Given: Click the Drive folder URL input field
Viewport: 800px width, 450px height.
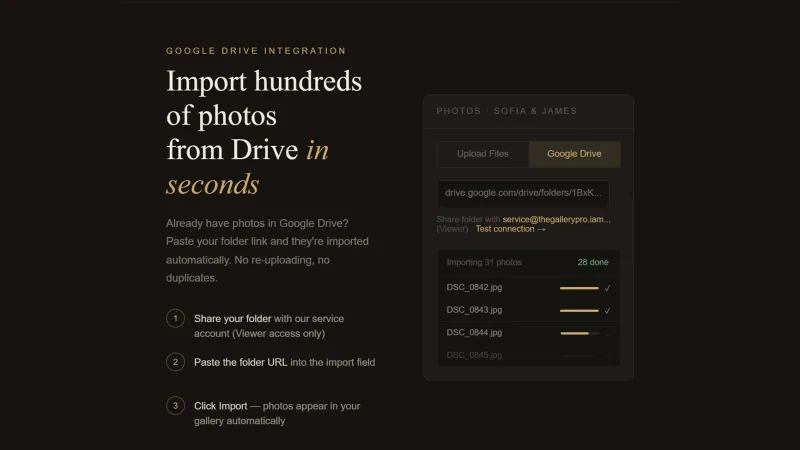Looking at the screenshot, I should (523, 193).
